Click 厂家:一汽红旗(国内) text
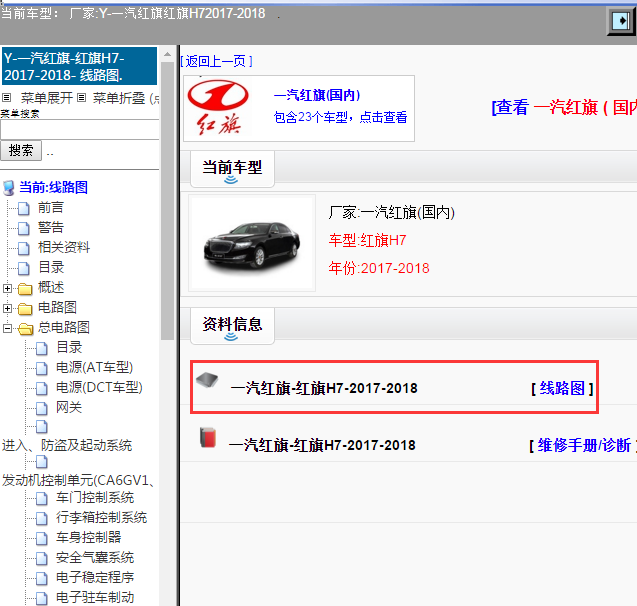The width and height of the screenshot is (637, 606). [392, 212]
